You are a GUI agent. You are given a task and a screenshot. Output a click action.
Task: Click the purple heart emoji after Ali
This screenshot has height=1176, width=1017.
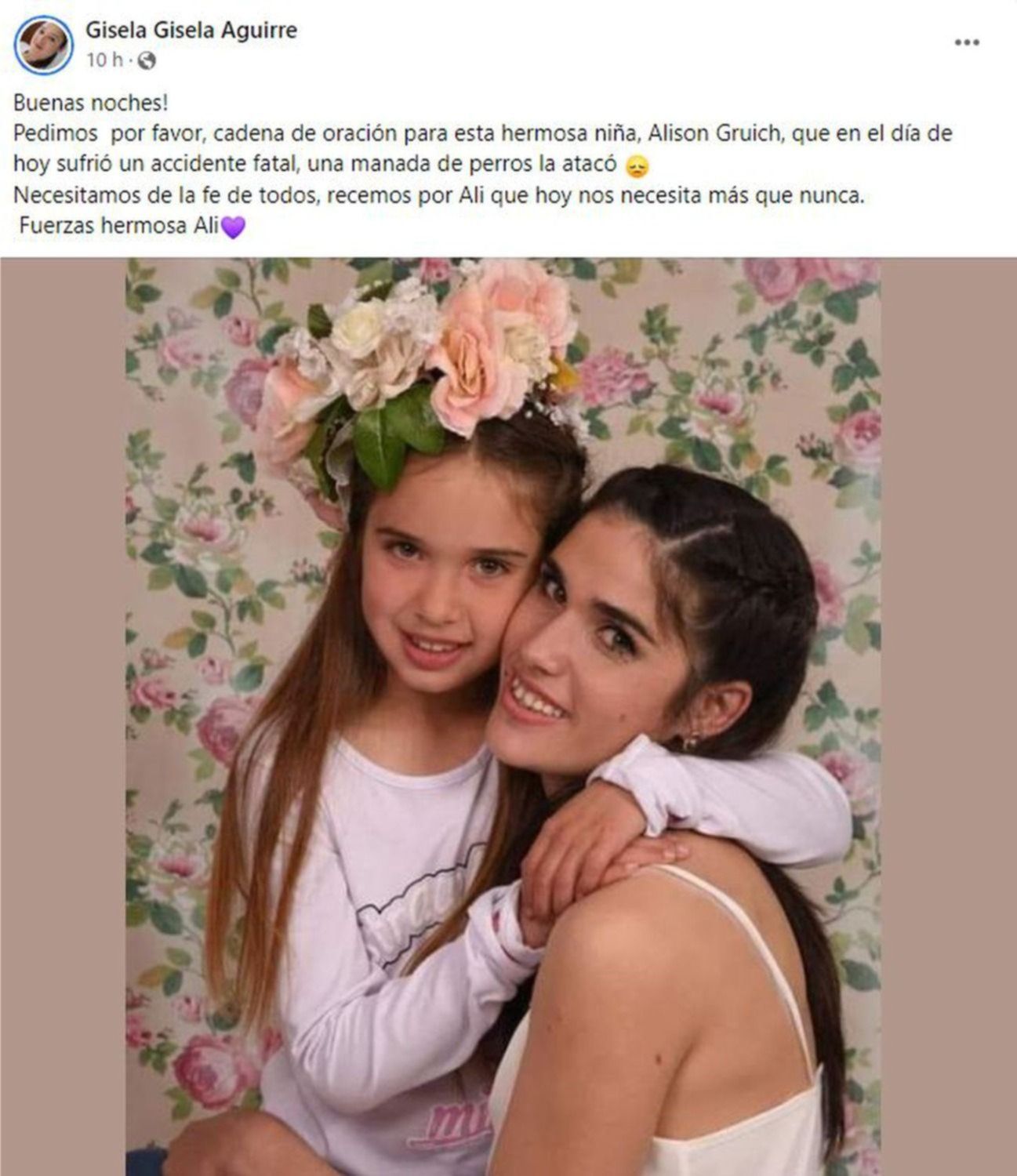pos(234,227)
